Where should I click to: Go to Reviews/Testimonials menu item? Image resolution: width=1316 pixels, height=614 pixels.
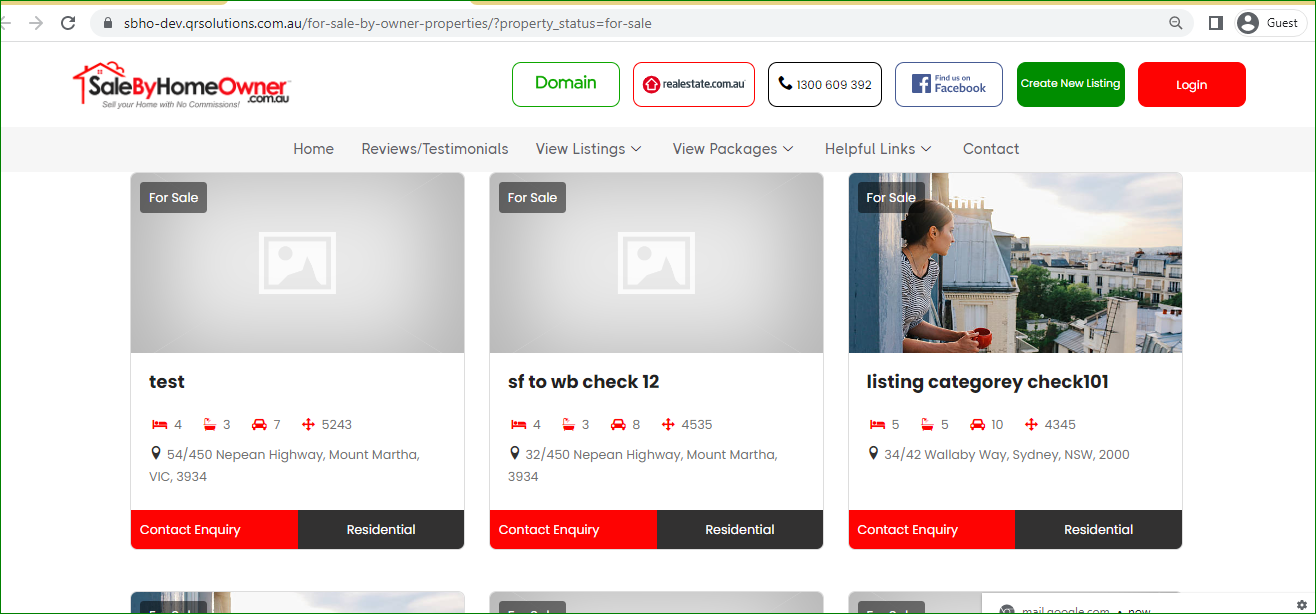[435, 149]
